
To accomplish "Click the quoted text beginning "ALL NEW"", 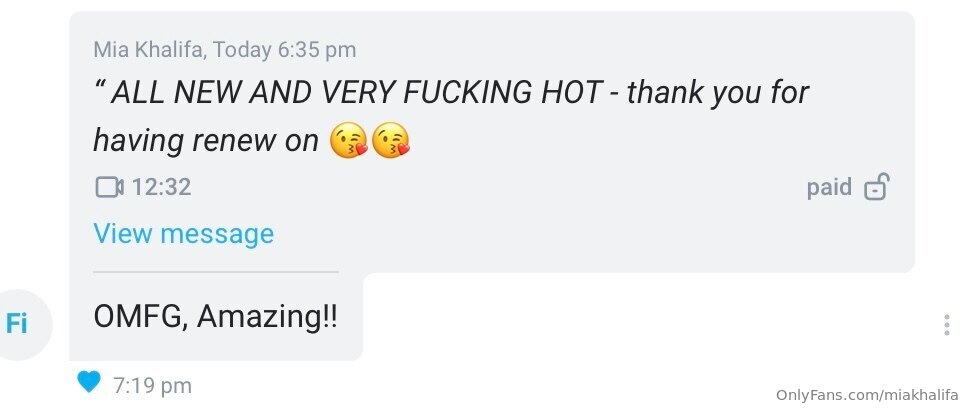I will click(x=356, y=93).
